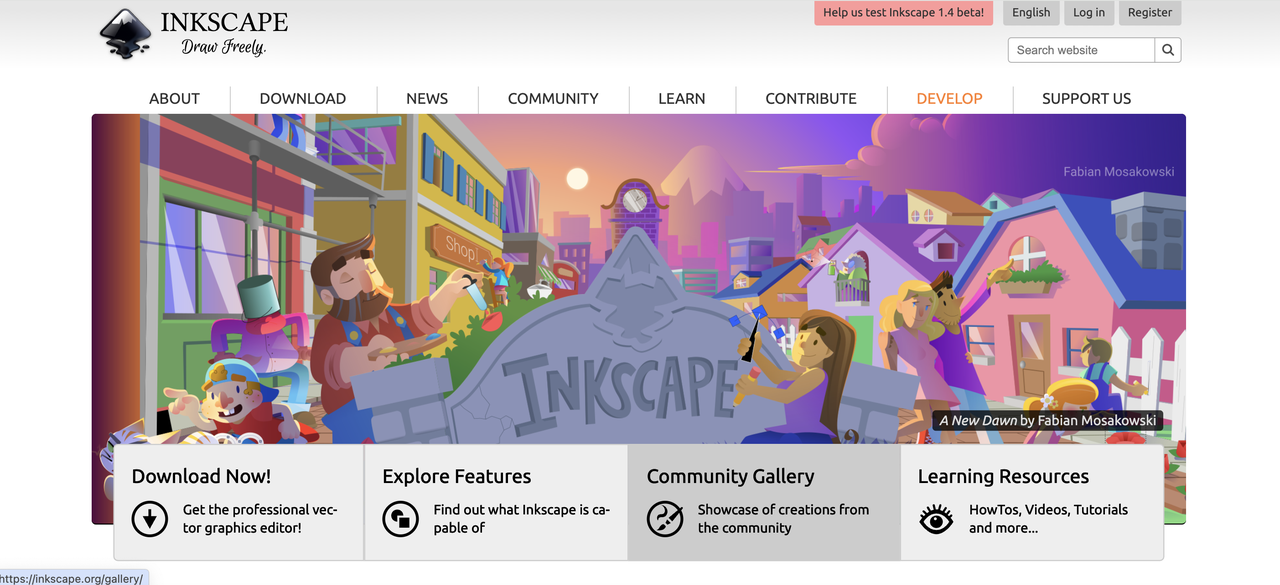
Task: Click 'Find out what Inkscape is capable of'
Action: pos(521,518)
